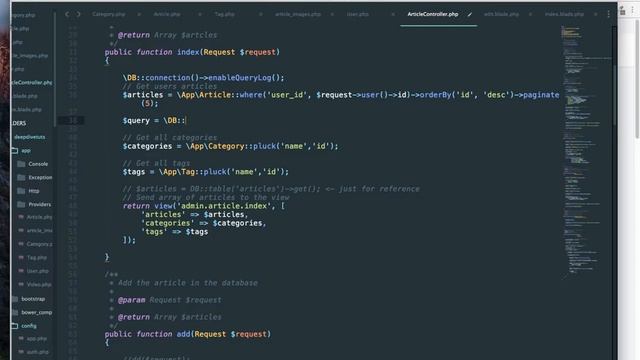This screenshot has width=640, height=360.
Task: Close the User.php tab
Action: point(393,14)
